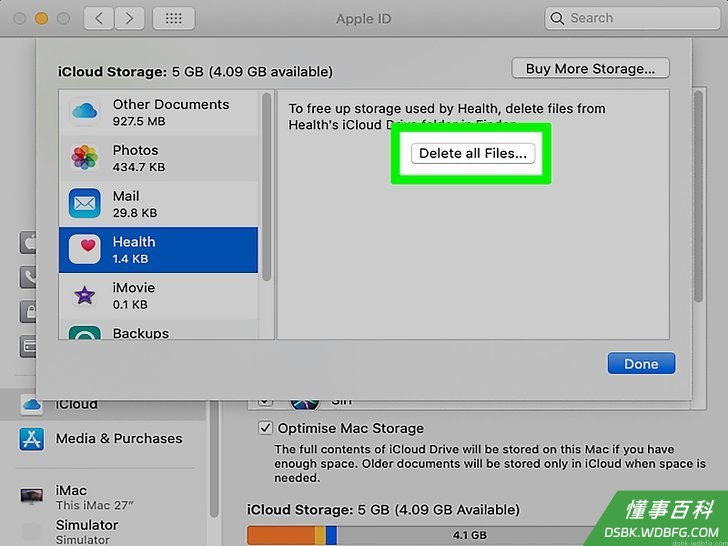Select the Backups row
The width and height of the screenshot is (728, 546).
tap(158, 330)
